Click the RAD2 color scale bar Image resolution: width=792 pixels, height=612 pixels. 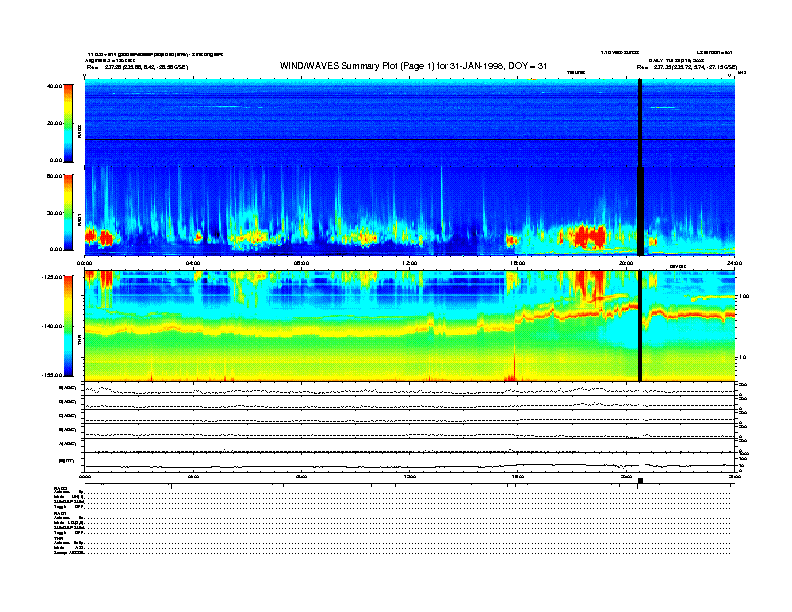(68, 123)
